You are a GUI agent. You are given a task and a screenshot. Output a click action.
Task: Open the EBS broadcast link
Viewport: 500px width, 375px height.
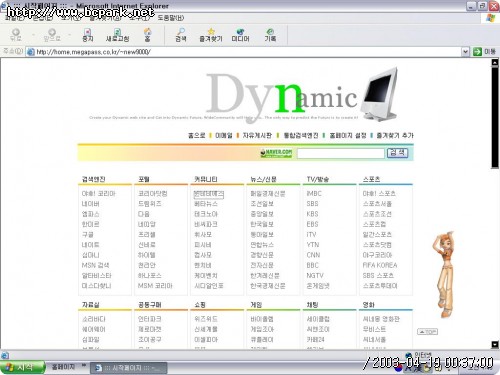[x=312, y=224]
